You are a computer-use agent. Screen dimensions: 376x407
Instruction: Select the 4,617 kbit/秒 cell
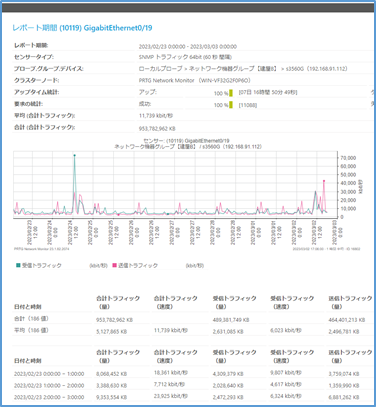point(286,384)
